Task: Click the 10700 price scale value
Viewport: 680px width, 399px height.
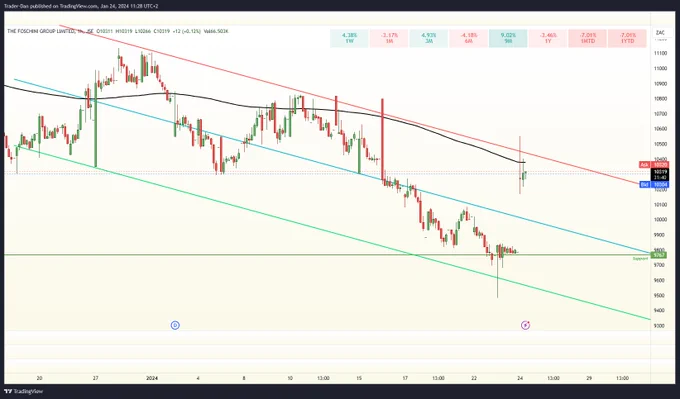Action: point(661,114)
